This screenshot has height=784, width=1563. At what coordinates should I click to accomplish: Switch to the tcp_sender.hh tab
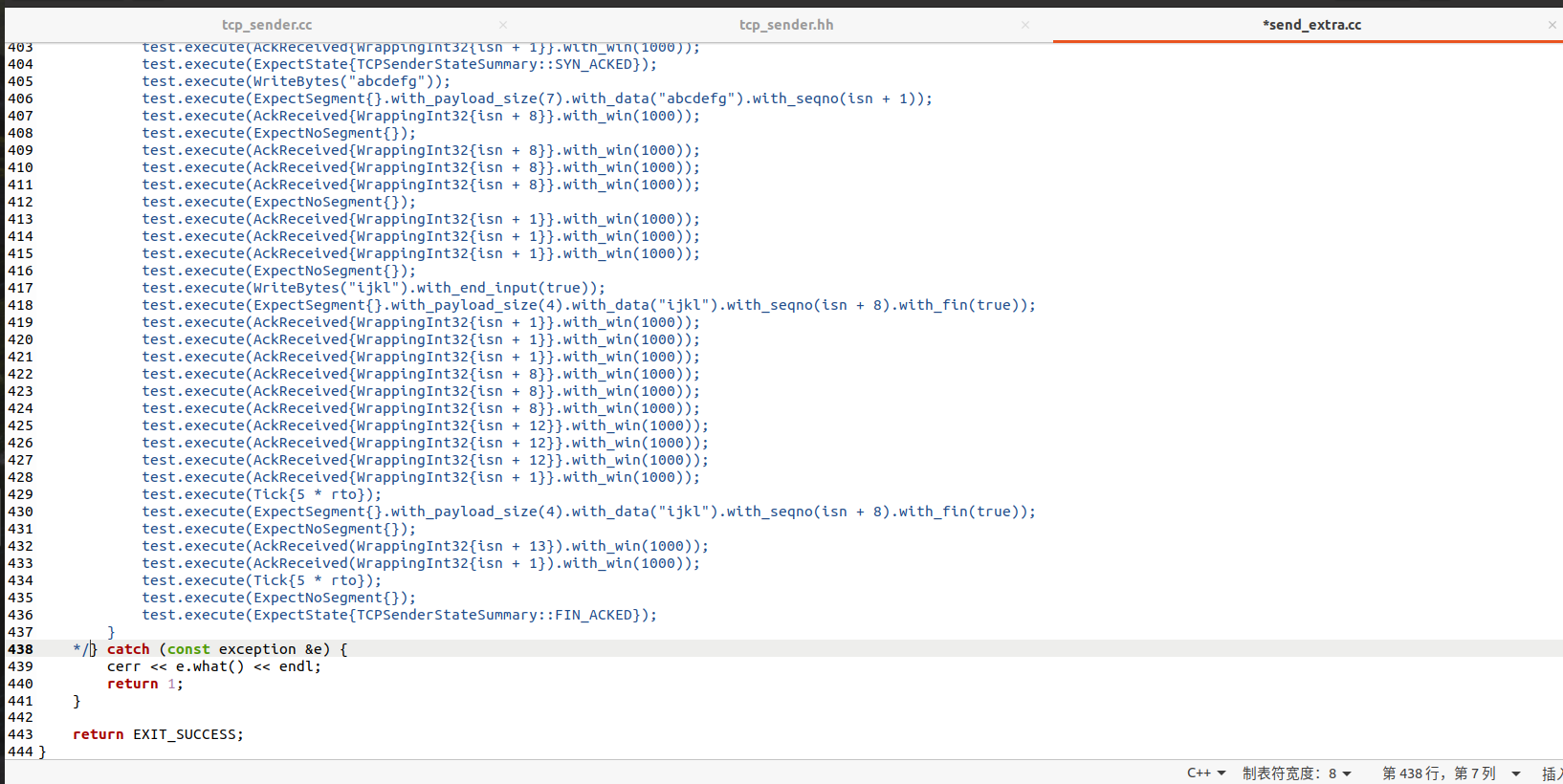pyautogui.click(x=786, y=25)
